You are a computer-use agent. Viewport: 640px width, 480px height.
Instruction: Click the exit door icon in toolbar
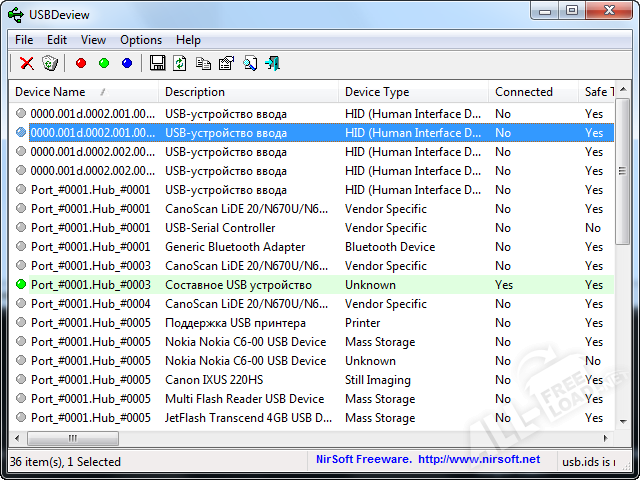[x=272, y=63]
